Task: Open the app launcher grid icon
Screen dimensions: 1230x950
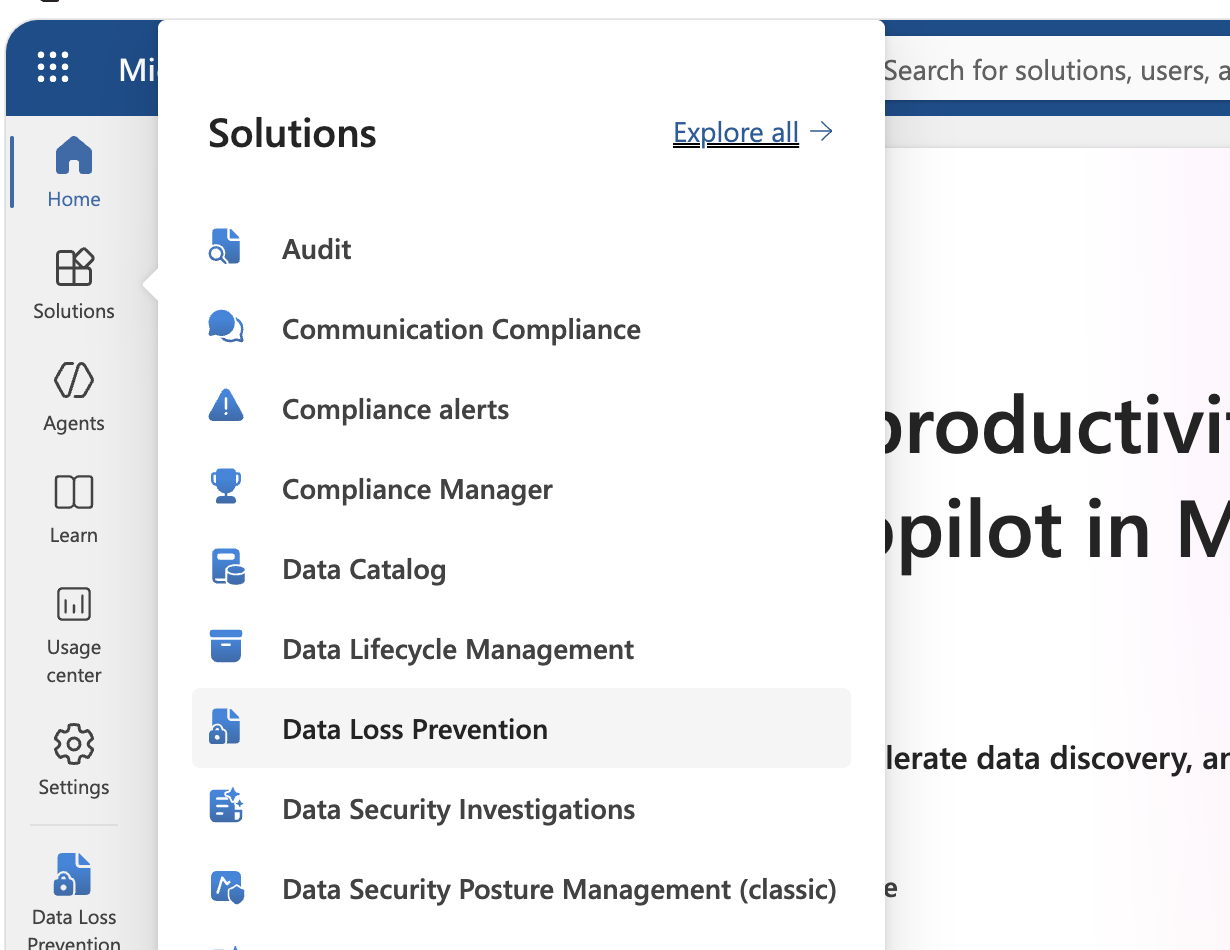Action: pos(53,68)
